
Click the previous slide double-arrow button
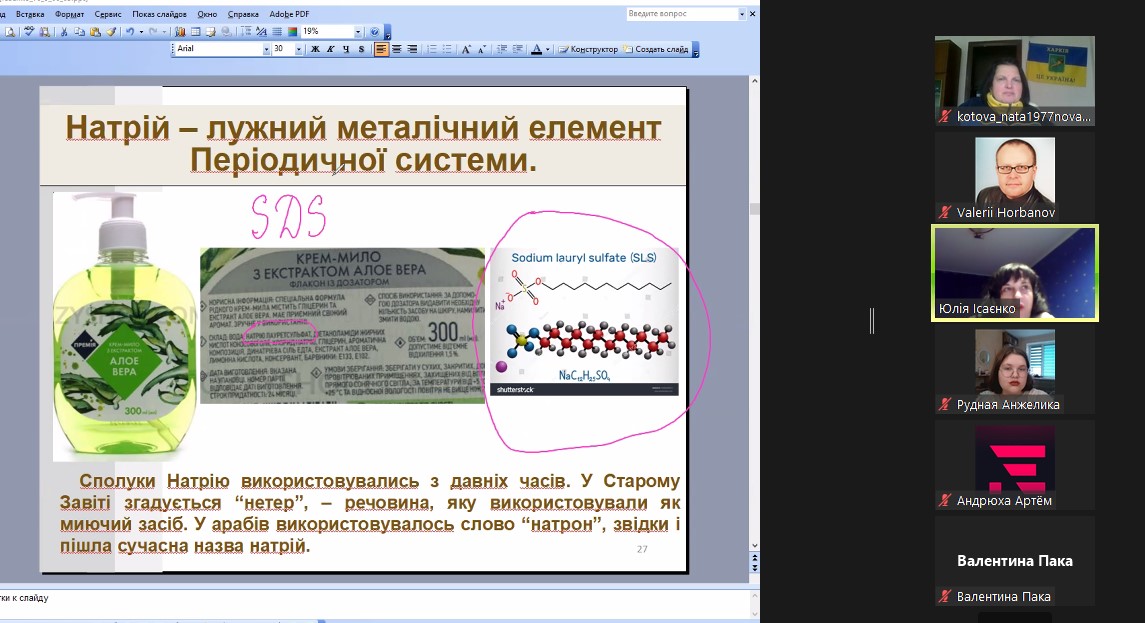[754, 558]
